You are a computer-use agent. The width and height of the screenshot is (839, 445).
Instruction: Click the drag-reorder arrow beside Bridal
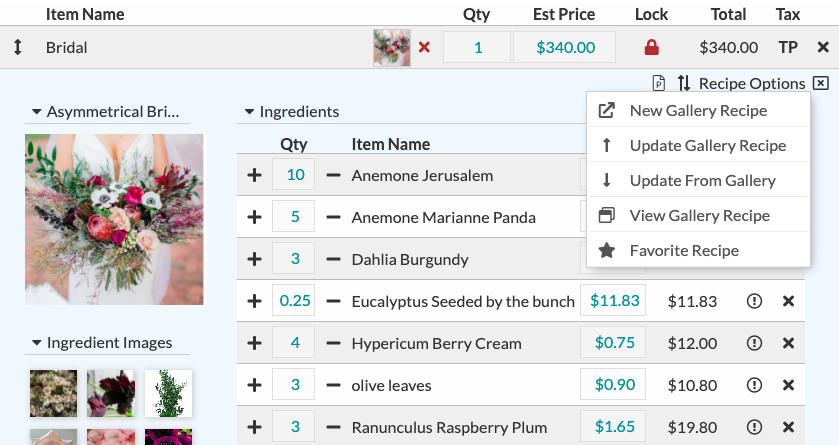[x=18, y=47]
